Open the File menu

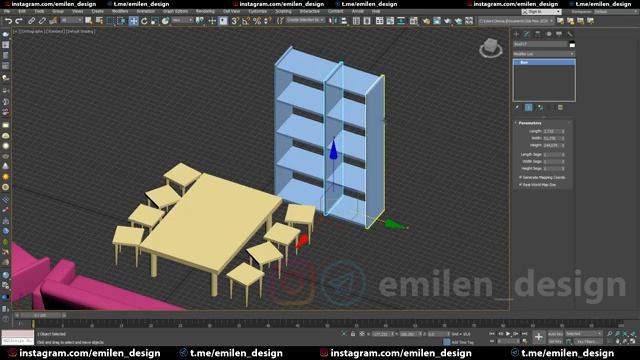pos(7,11)
